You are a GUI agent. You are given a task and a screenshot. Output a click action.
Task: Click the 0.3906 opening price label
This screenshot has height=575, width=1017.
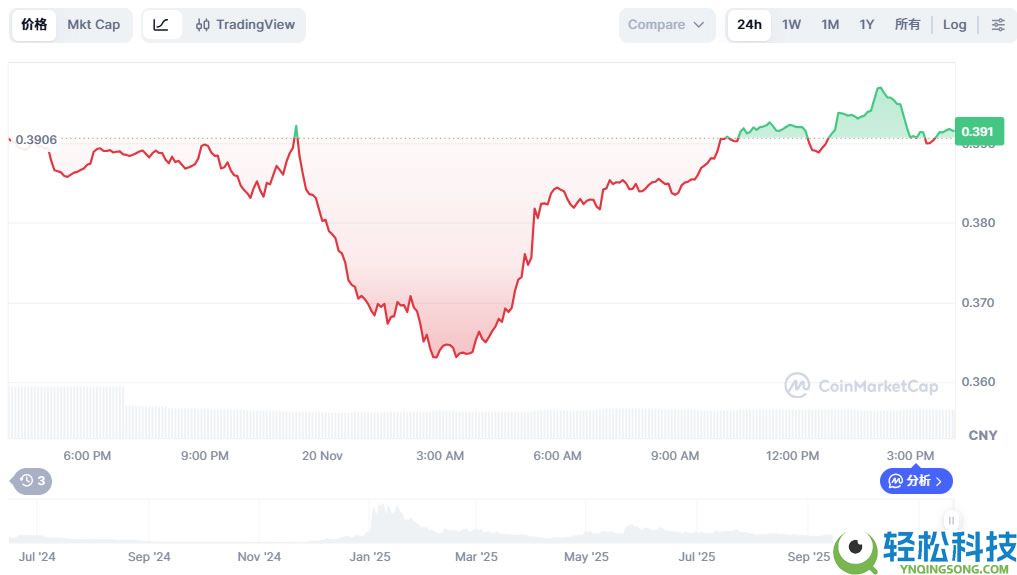[x=36, y=140]
